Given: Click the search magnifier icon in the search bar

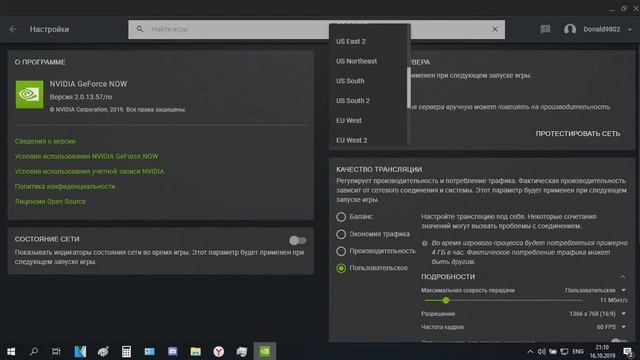Looking at the screenshot, I should click(x=140, y=29).
